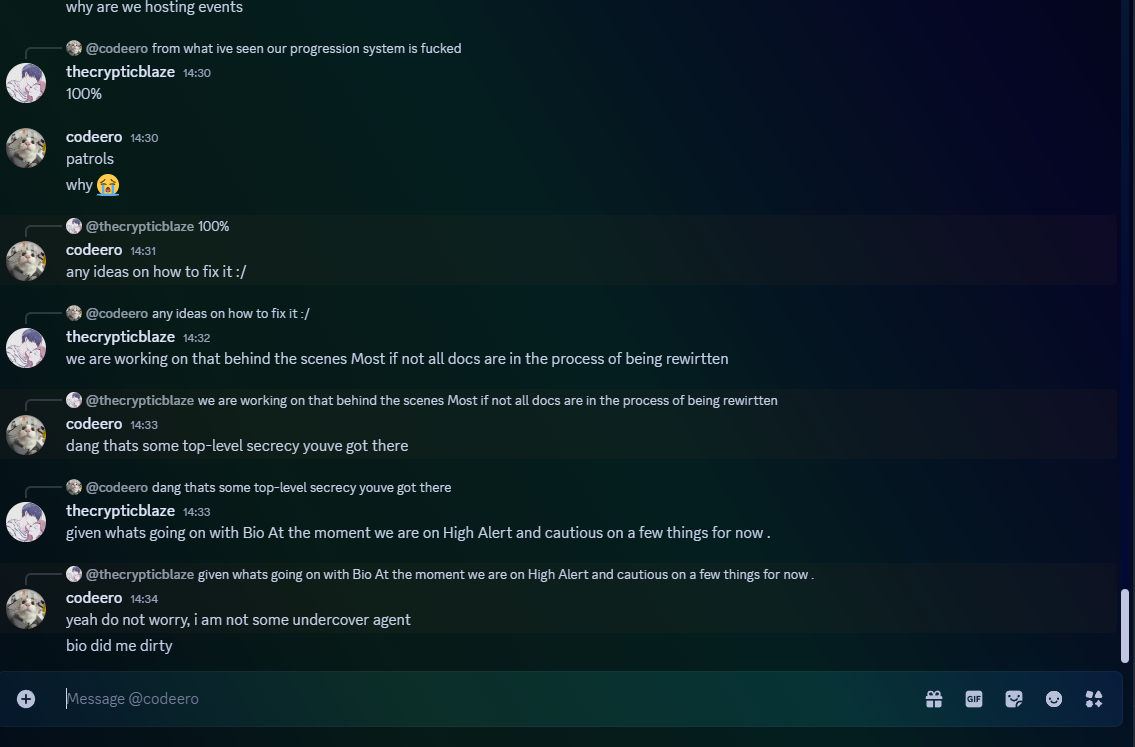Open the gift Nitro icon

pyautogui.click(x=934, y=699)
